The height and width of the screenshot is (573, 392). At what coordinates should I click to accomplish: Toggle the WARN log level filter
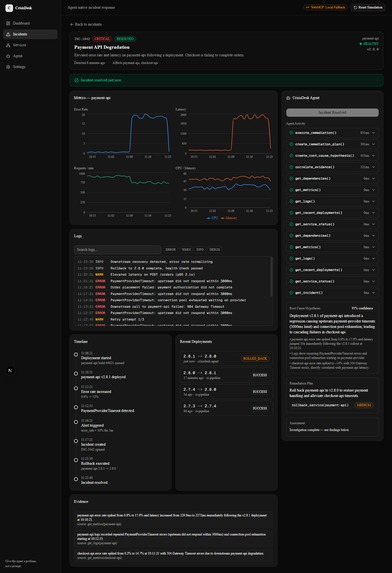186,250
